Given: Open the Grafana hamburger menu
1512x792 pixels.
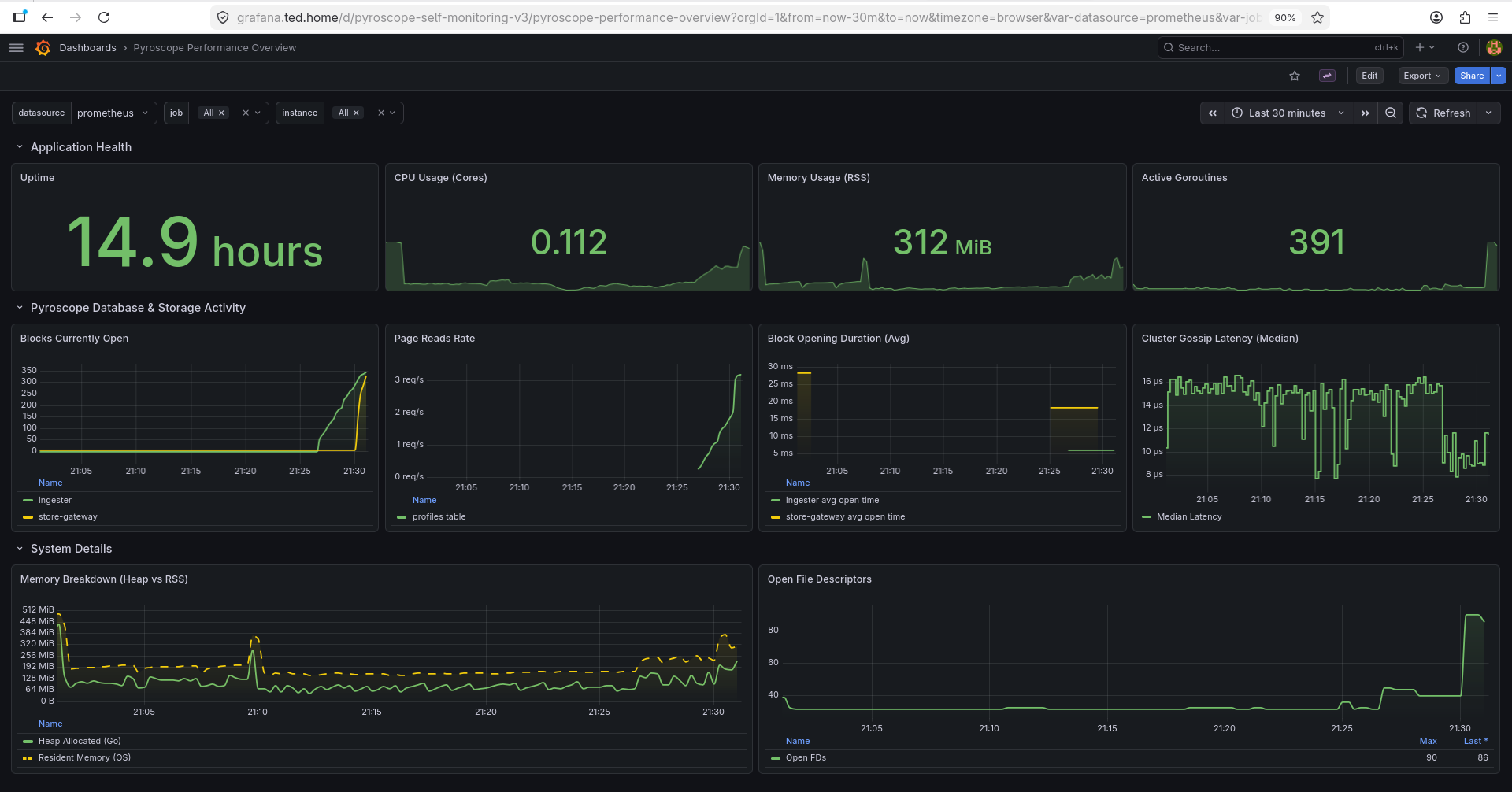Looking at the screenshot, I should click(x=16, y=48).
